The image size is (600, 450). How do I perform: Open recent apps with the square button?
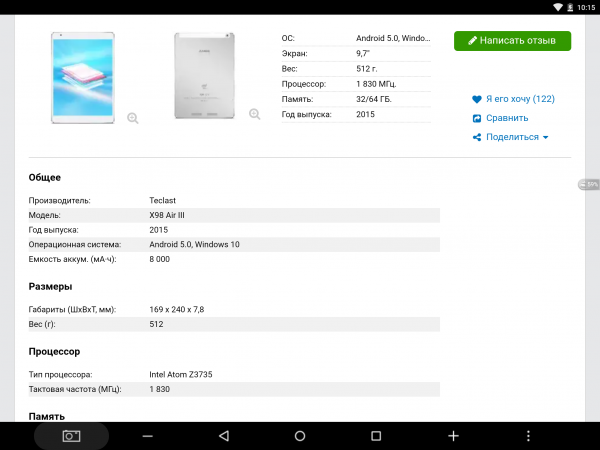coord(376,436)
